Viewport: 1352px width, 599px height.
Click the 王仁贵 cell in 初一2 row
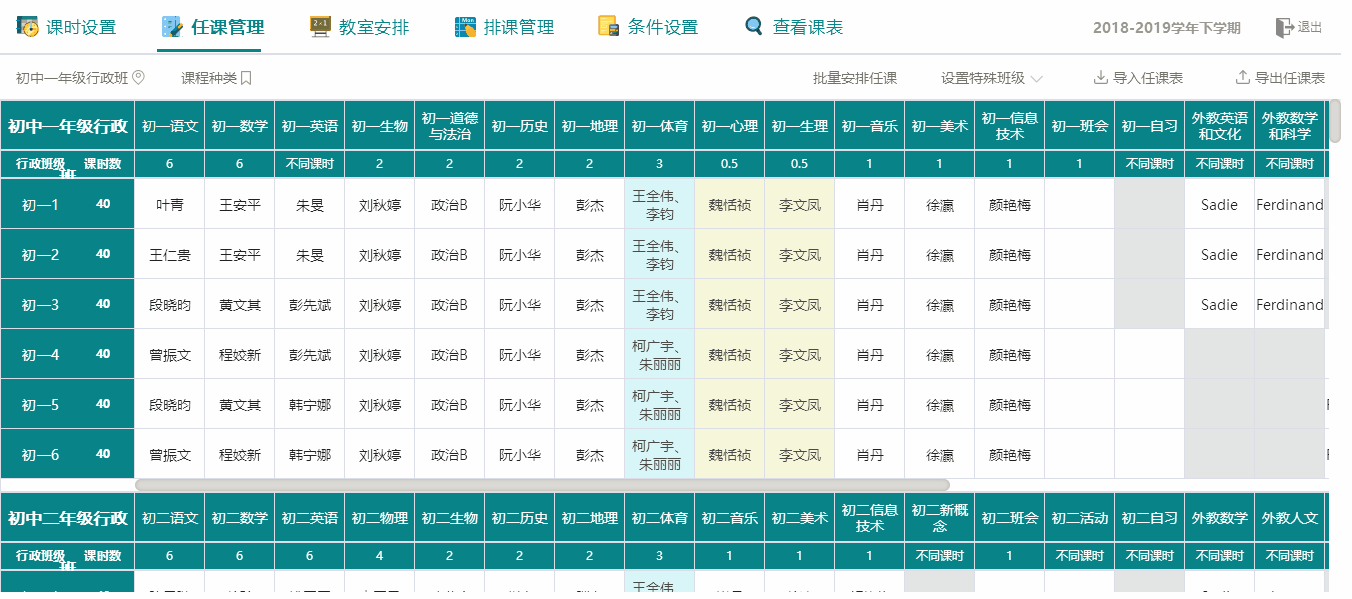pyautogui.click(x=170, y=254)
